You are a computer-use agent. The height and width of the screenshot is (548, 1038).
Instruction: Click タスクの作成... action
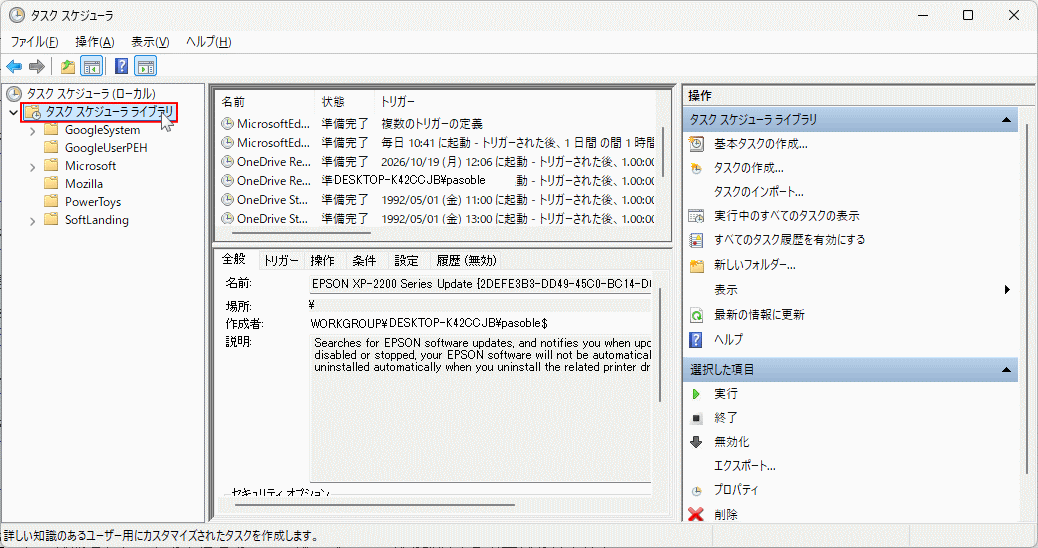(x=749, y=168)
